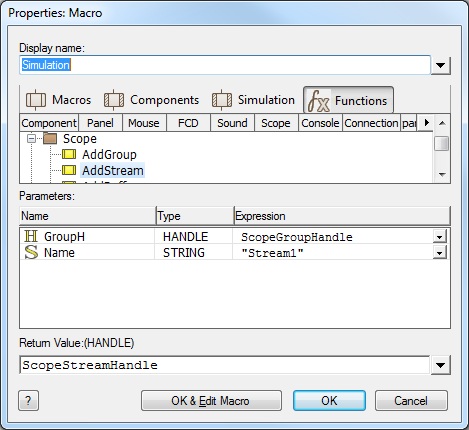Click the Components tab icon
The width and height of the screenshot is (469, 430).
coord(114,100)
